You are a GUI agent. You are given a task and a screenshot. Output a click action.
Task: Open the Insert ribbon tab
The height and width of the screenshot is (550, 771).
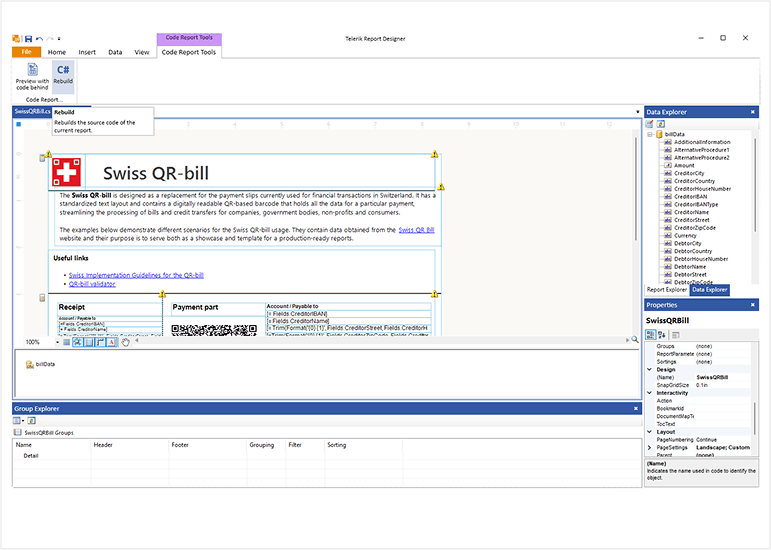tap(87, 52)
